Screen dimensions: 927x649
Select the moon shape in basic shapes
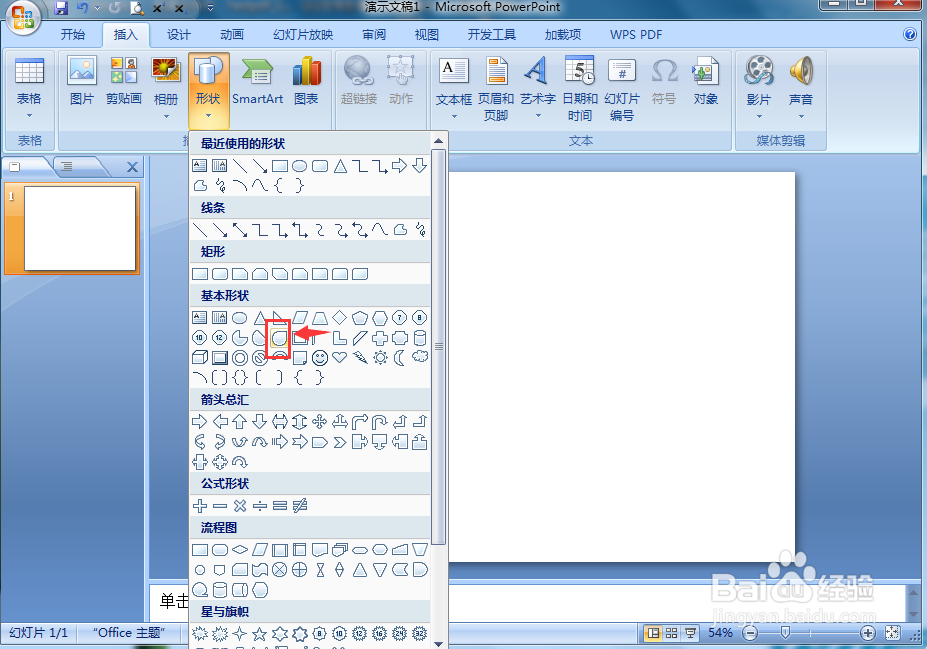[x=400, y=358]
